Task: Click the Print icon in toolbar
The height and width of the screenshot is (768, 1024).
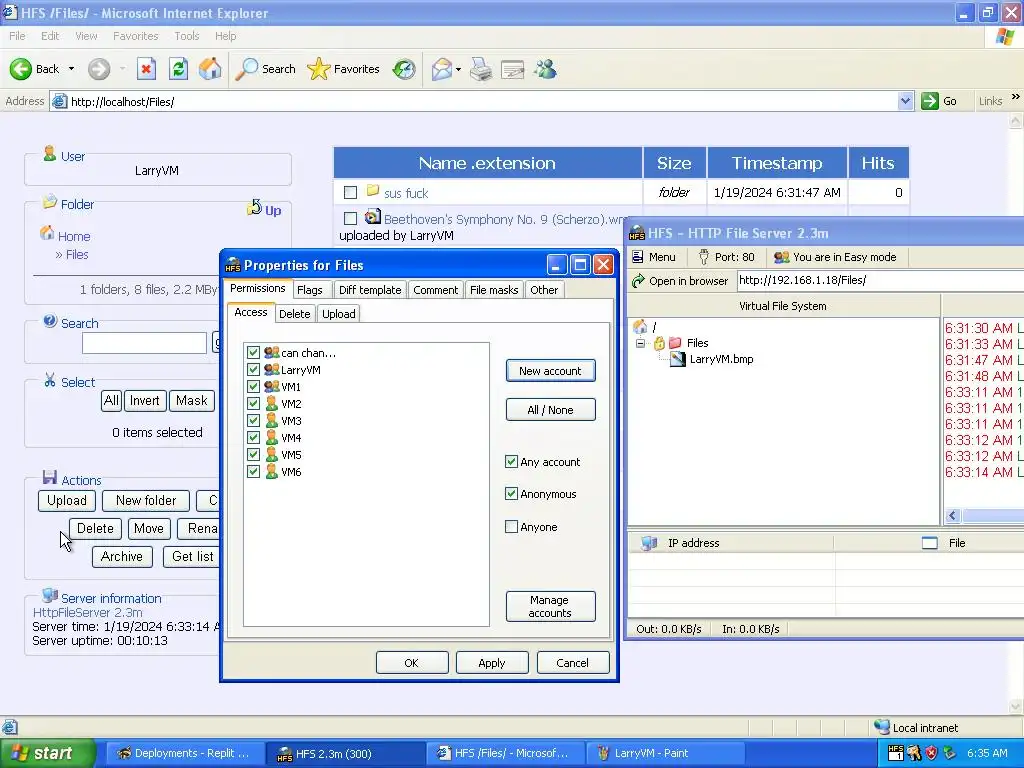Action: point(481,69)
